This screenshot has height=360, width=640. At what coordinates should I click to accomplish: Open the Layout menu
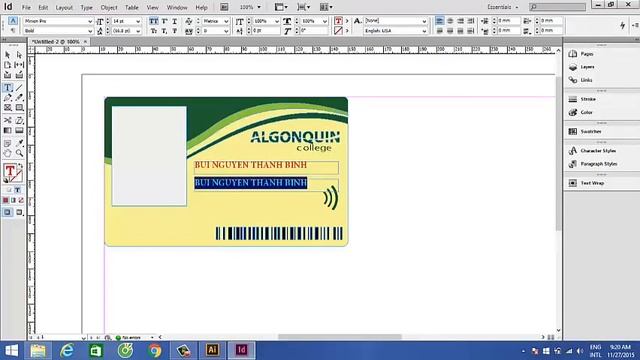click(x=64, y=8)
